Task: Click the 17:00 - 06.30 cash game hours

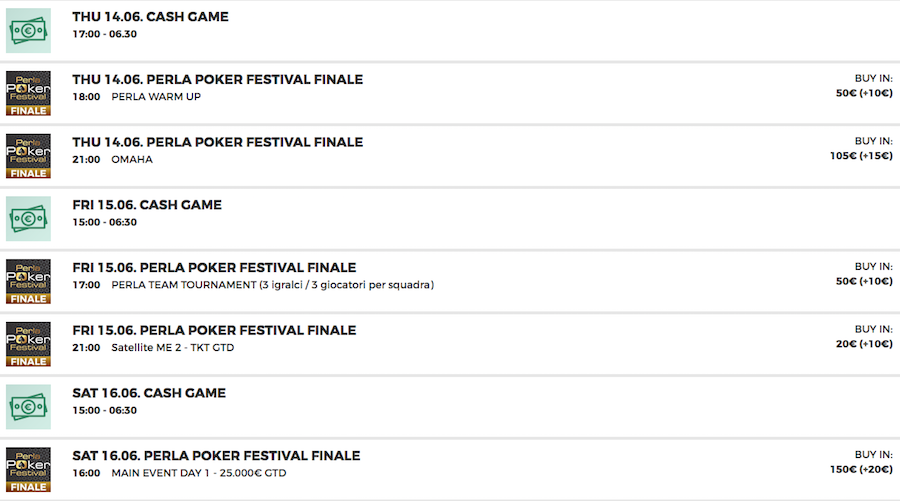Action: pyautogui.click(x=104, y=34)
